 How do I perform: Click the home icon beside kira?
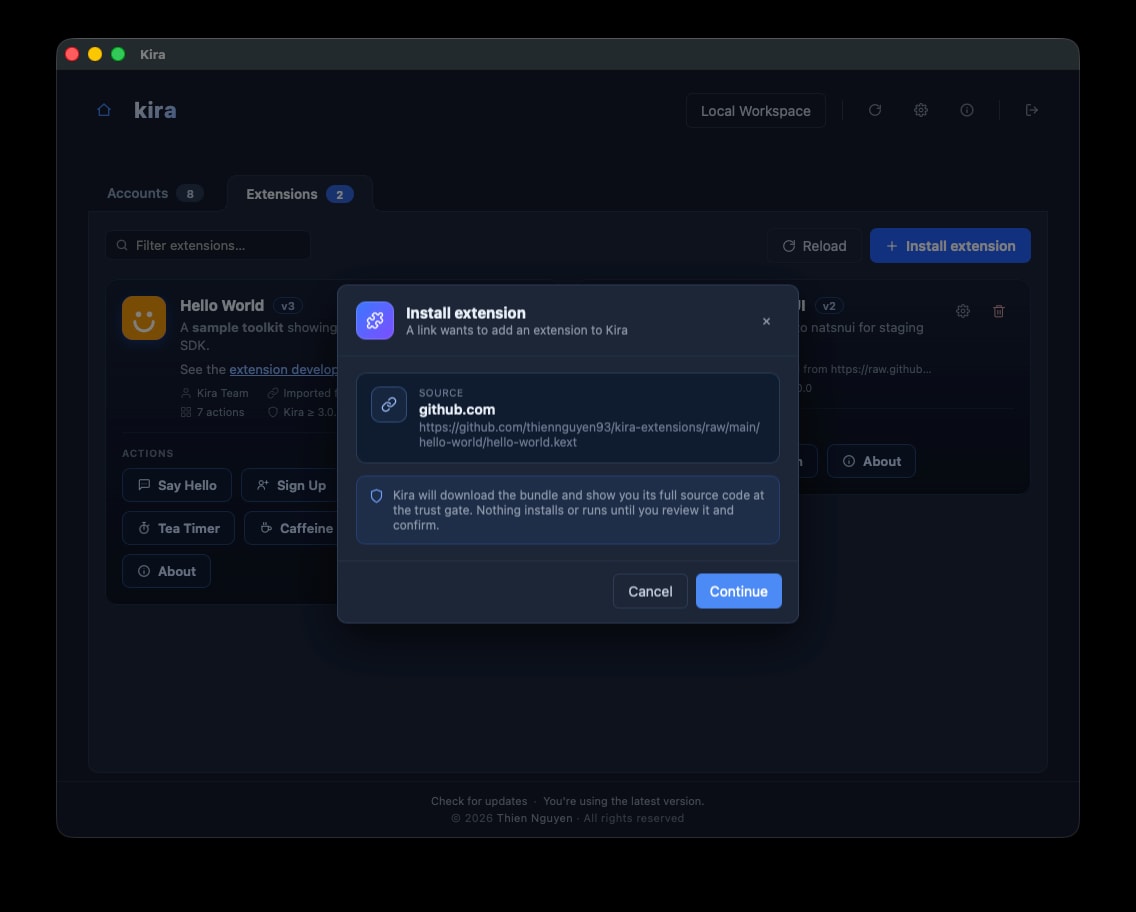coord(104,110)
